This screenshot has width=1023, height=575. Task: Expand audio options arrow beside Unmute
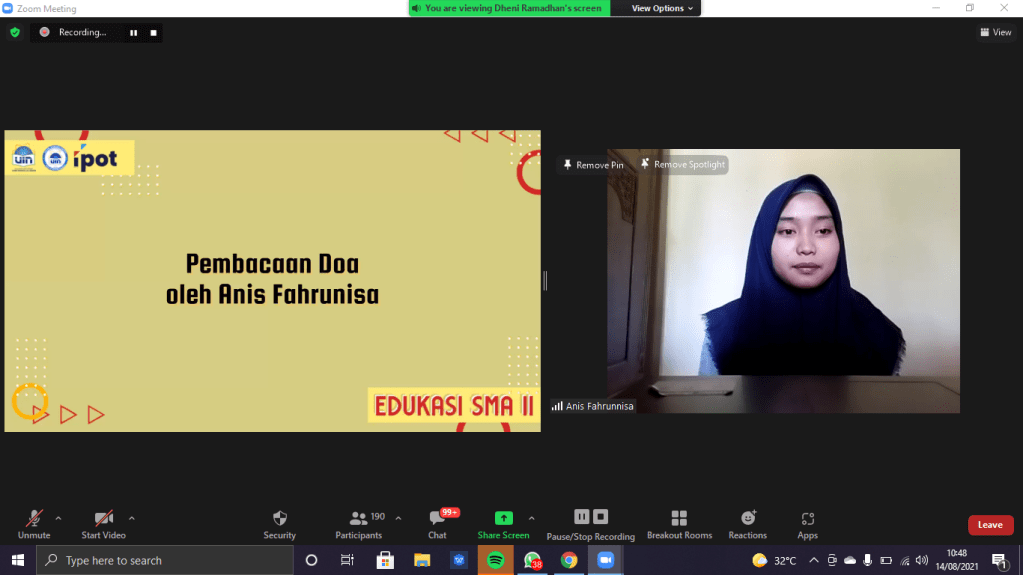(x=58, y=518)
